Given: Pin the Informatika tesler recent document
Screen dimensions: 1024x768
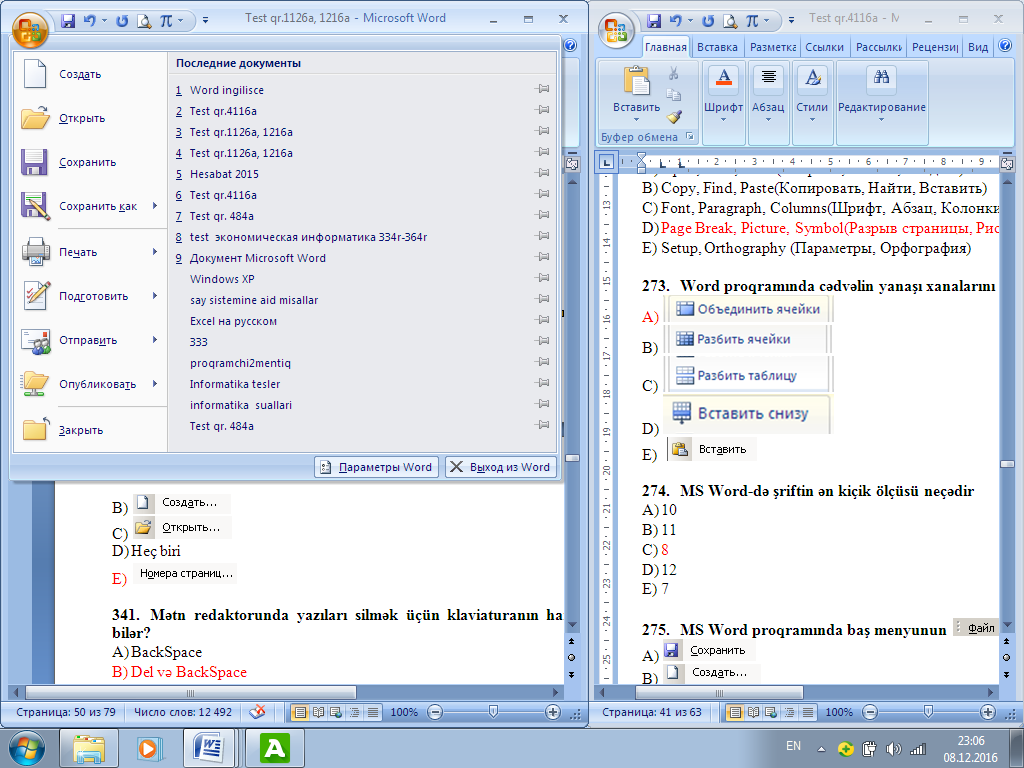Looking at the screenshot, I should (542, 383).
